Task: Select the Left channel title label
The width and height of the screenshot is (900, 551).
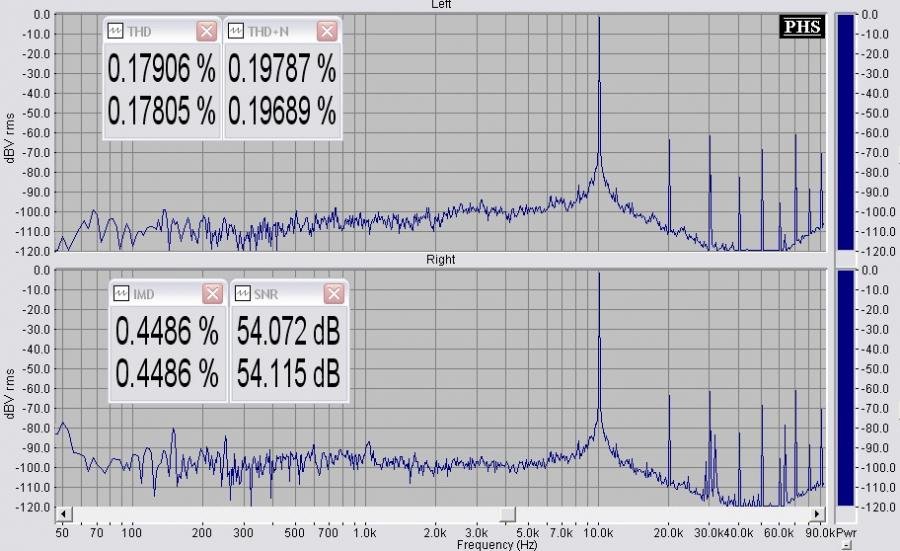Action: (x=440, y=5)
